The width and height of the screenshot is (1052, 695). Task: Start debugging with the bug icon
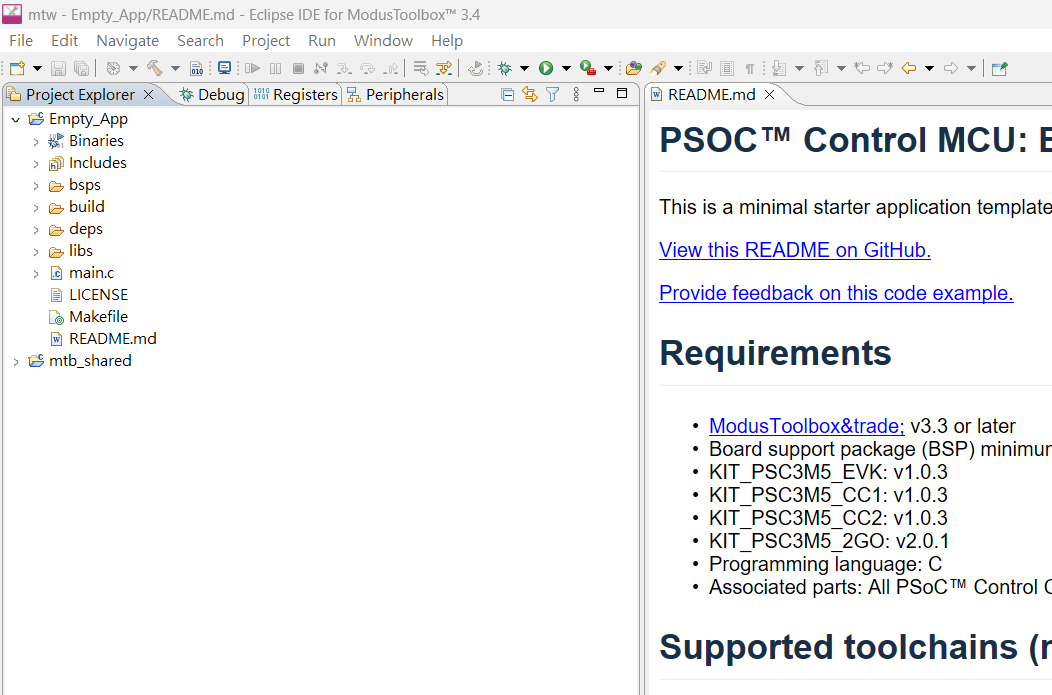pyautogui.click(x=505, y=68)
